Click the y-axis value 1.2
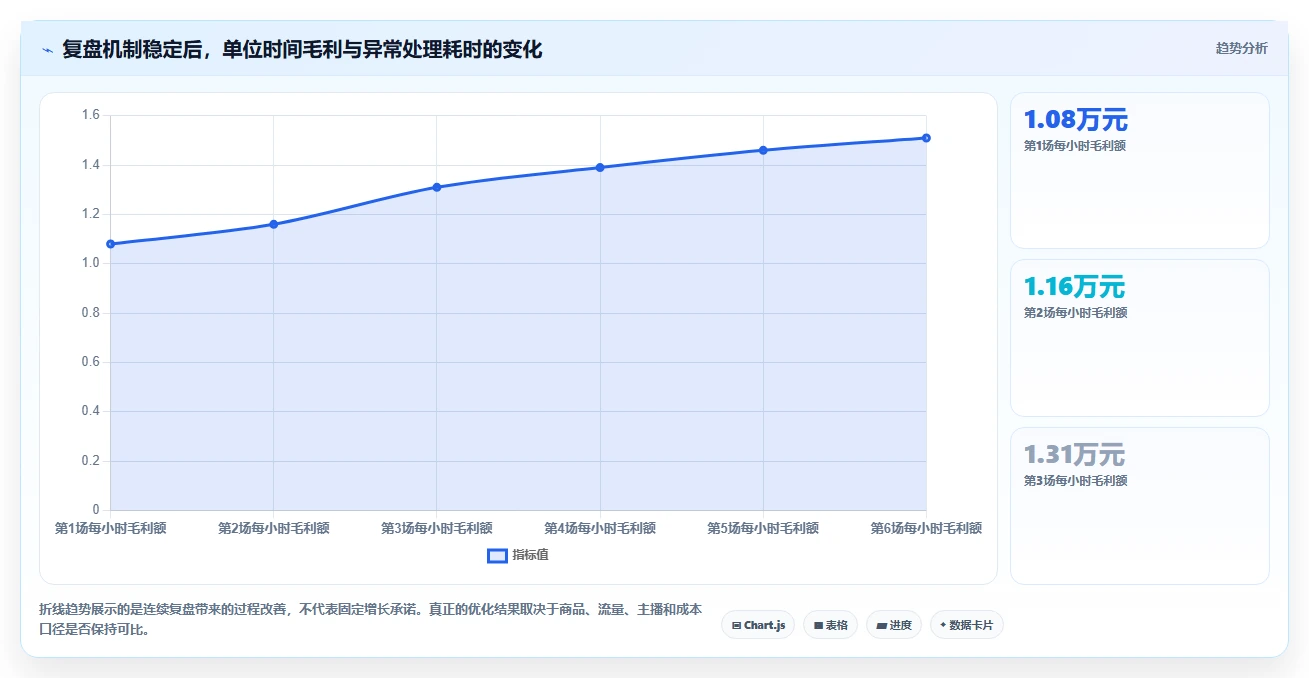1309x678 pixels. click(91, 214)
